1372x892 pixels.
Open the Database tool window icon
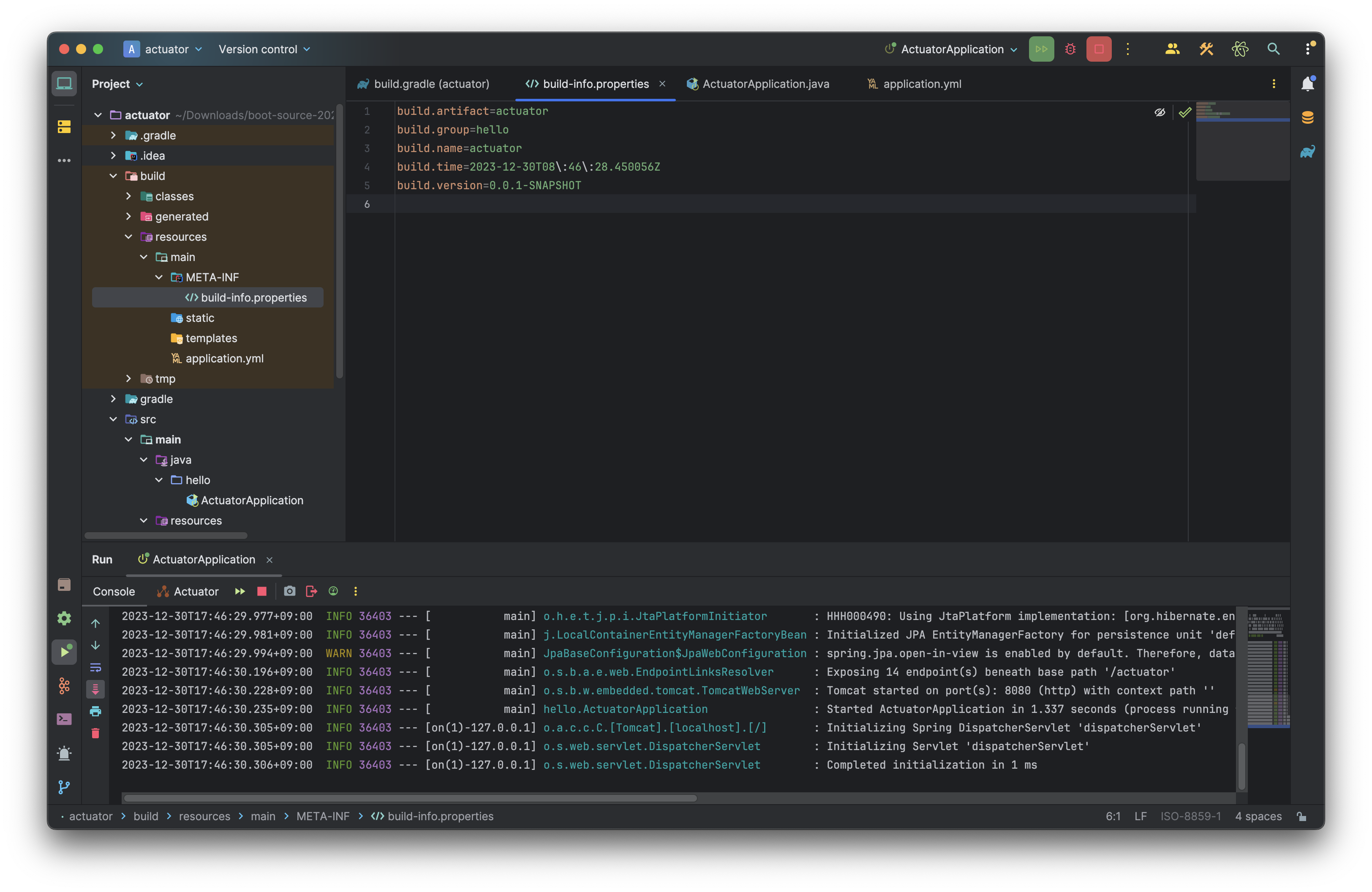[x=1307, y=117]
